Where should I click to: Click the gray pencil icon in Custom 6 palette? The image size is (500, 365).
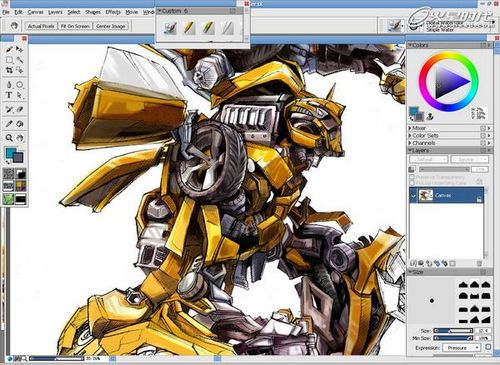[x=228, y=28]
